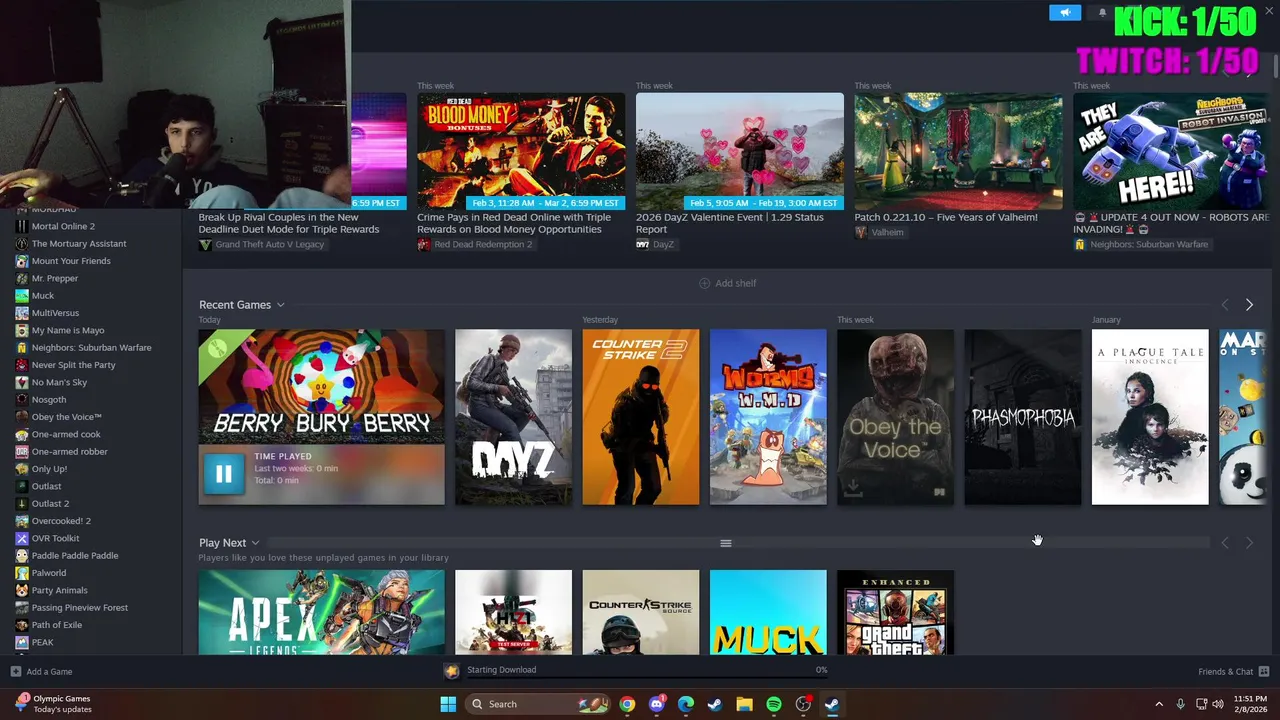Open DayZ cover in Recent Games
This screenshot has width=1280, height=720.
click(x=513, y=417)
